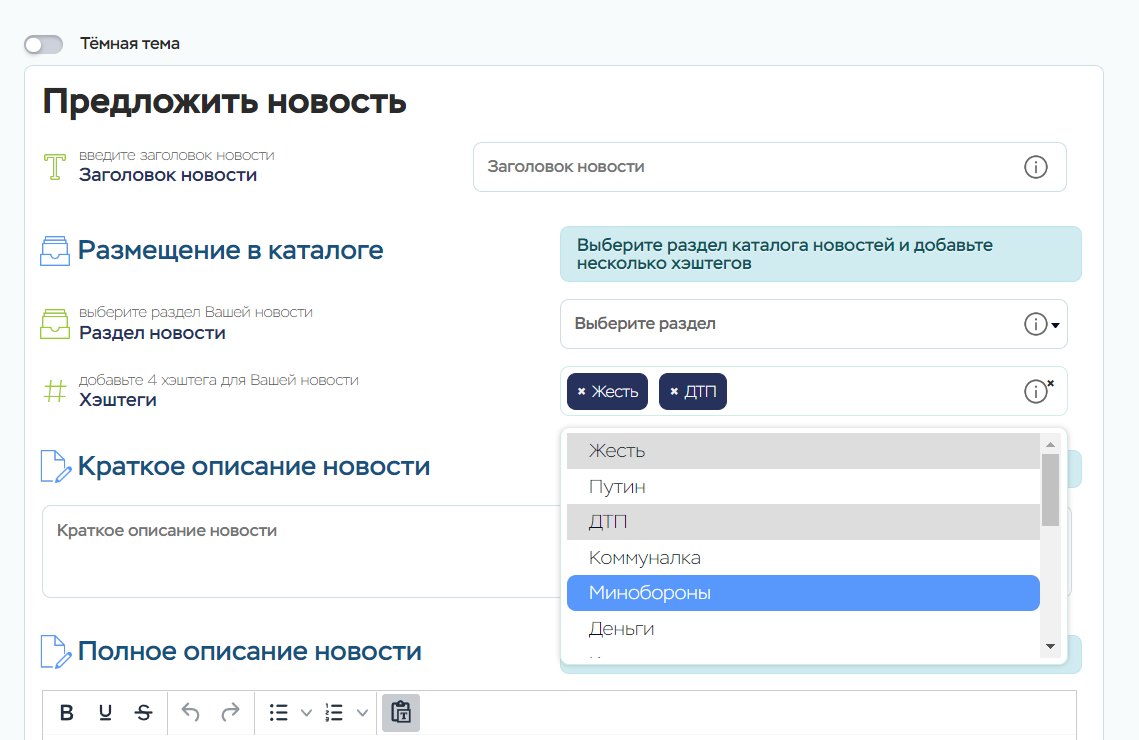
Task: Click the redo arrow in editor toolbar
Action: click(230, 713)
